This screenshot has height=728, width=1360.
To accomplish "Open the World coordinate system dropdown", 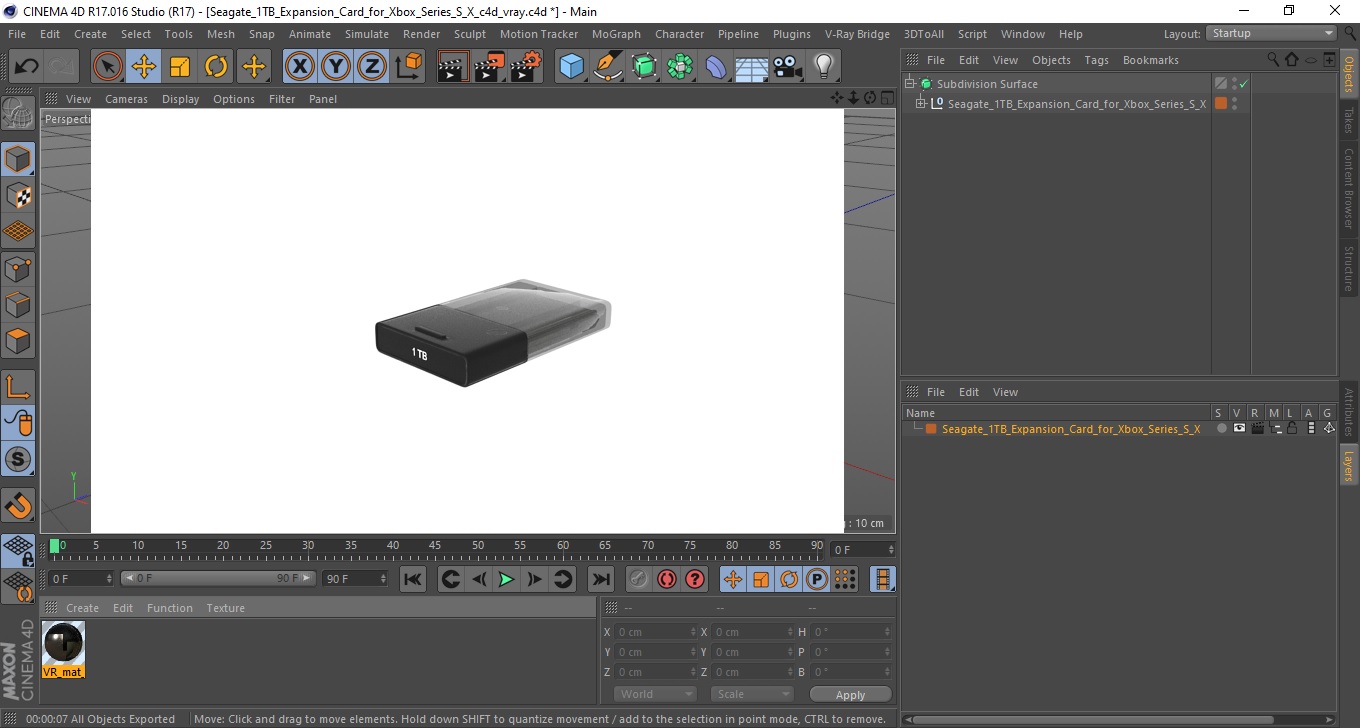I will click(655, 694).
